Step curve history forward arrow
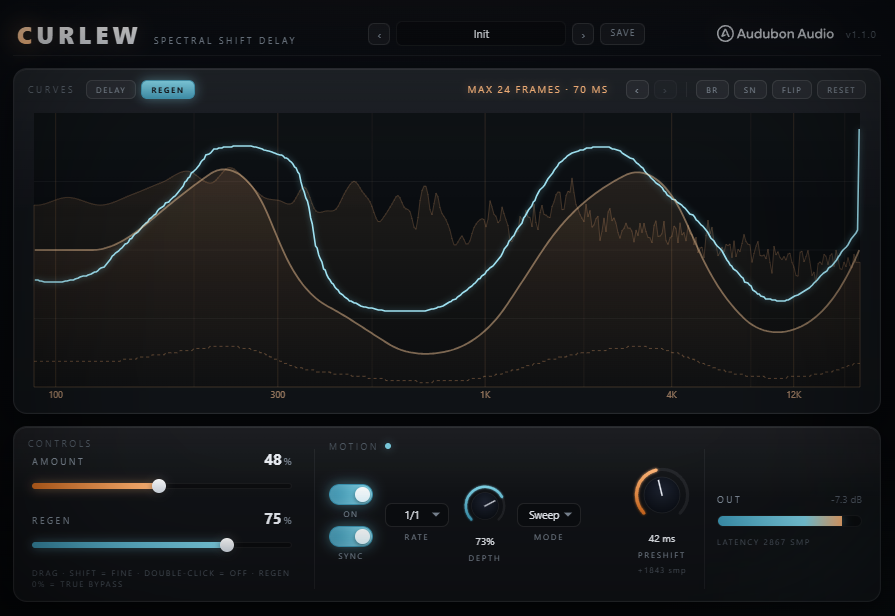 point(665,90)
